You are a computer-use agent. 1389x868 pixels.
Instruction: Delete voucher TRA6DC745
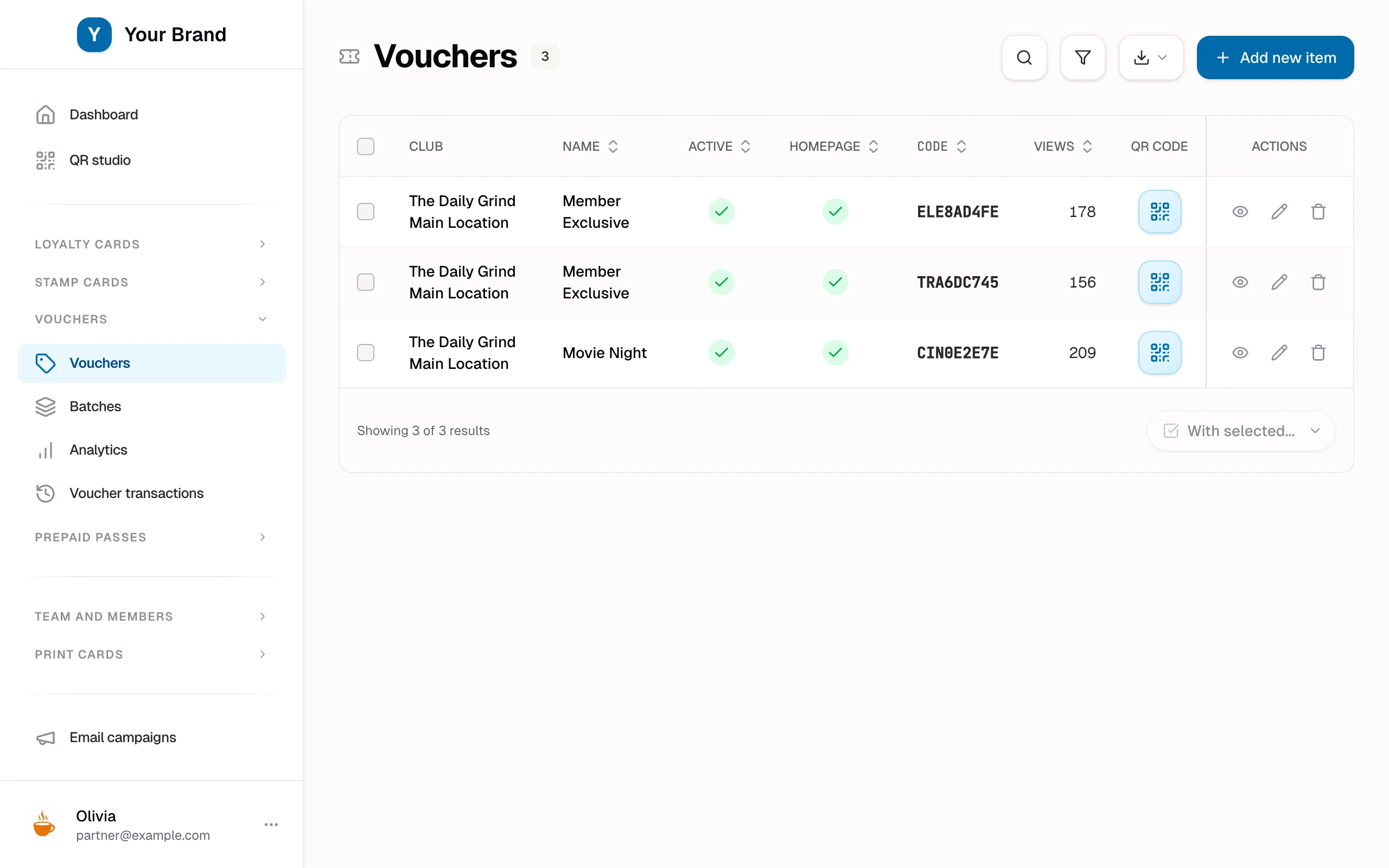point(1318,282)
